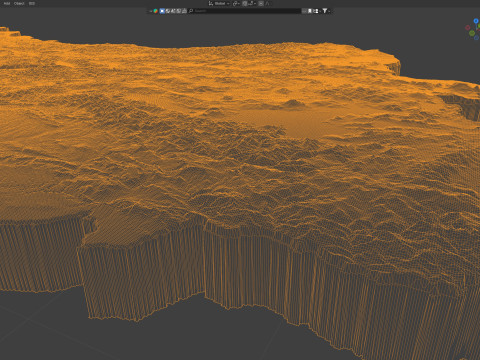
Task: Click the blue Z axis on navigation gizmo
Action: 476,21
